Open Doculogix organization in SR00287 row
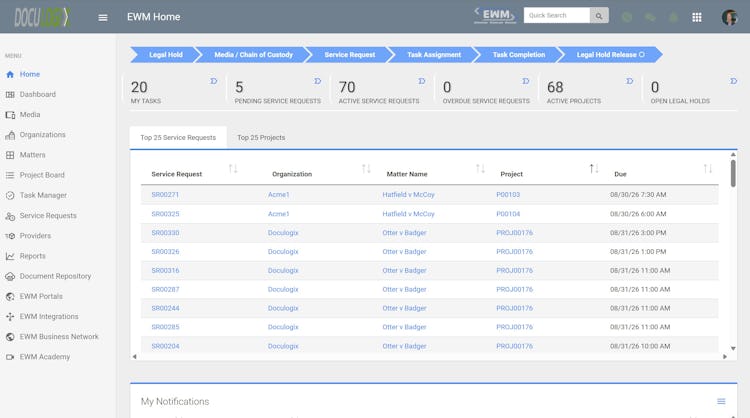The width and height of the screenshot is (750, 418). point(283,289)
